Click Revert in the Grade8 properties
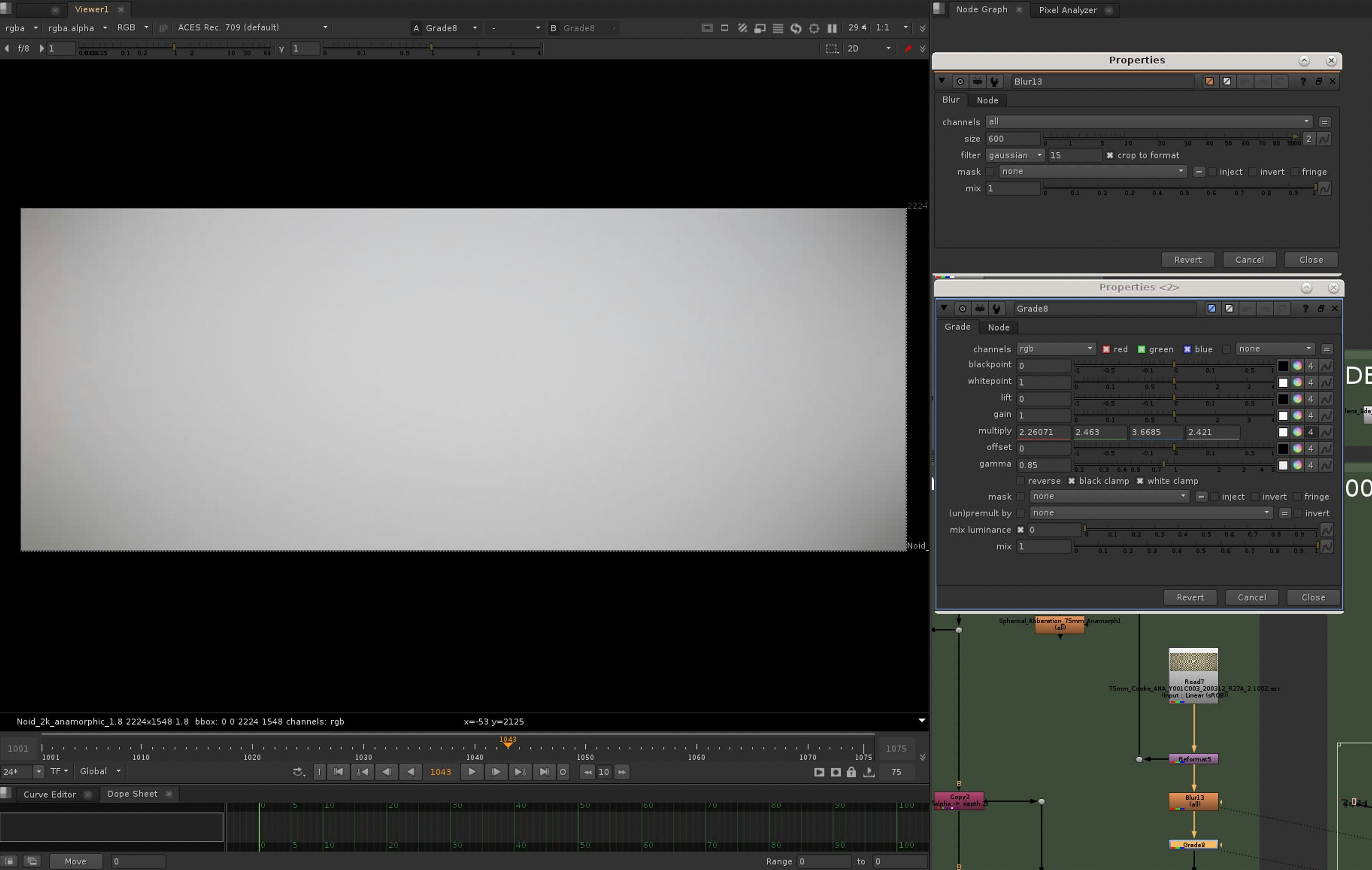 [1190, 597]
